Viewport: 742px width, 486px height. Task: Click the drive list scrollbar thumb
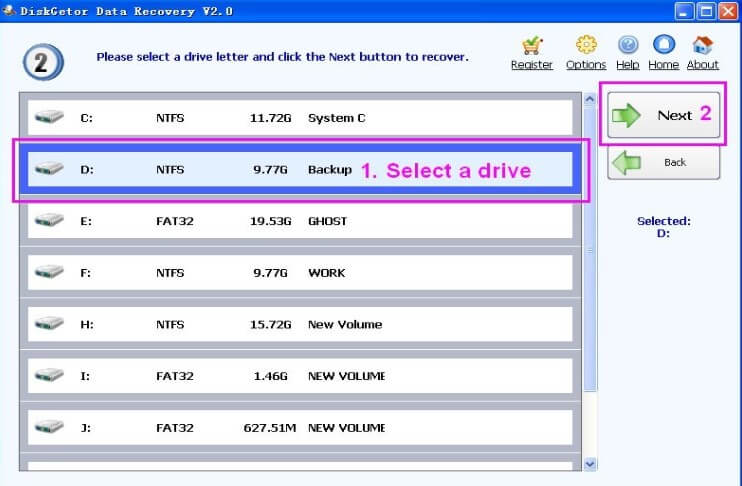point(590,248)
